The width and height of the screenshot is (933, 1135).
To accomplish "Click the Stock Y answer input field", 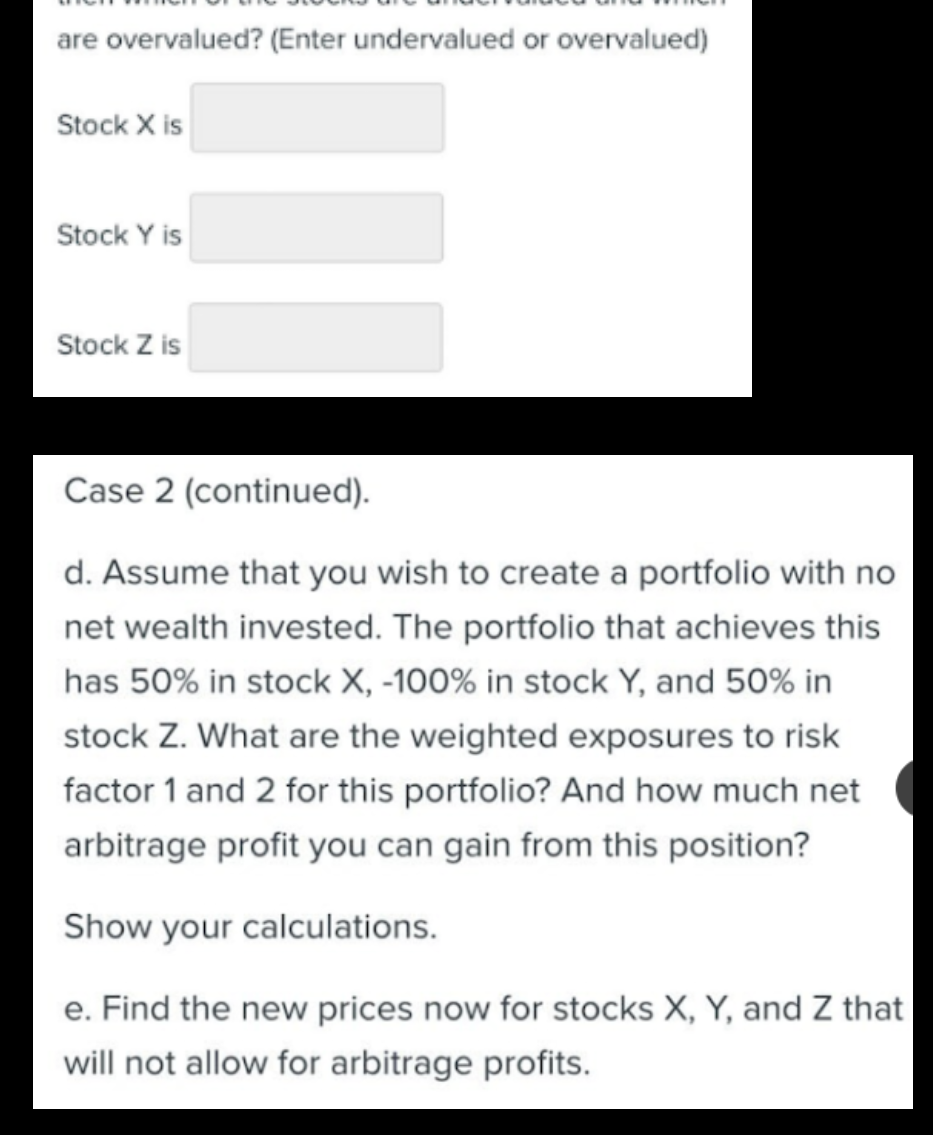I will click(317, 229).
